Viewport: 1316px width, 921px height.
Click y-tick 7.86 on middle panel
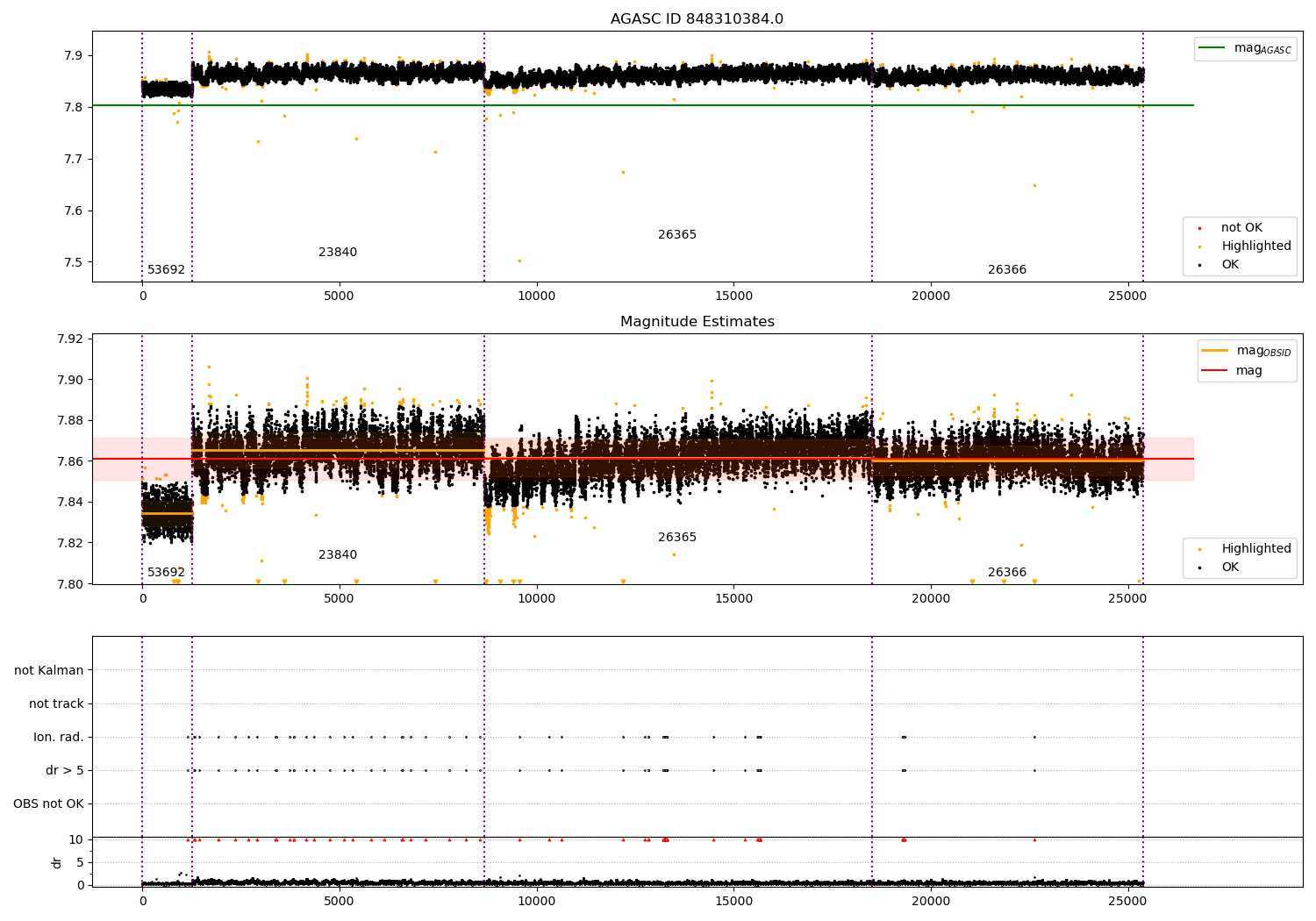point(69,462)
